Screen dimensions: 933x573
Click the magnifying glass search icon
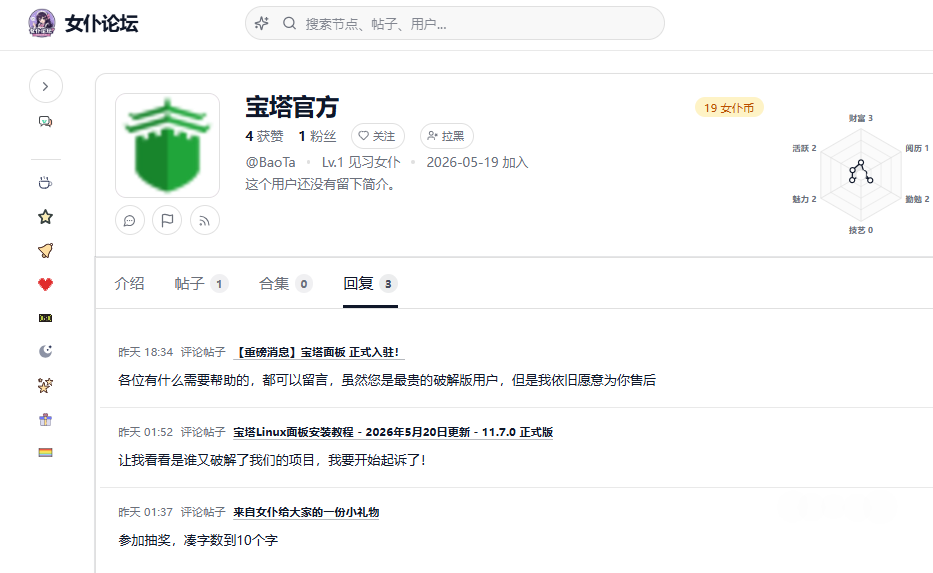pos(289,23)
